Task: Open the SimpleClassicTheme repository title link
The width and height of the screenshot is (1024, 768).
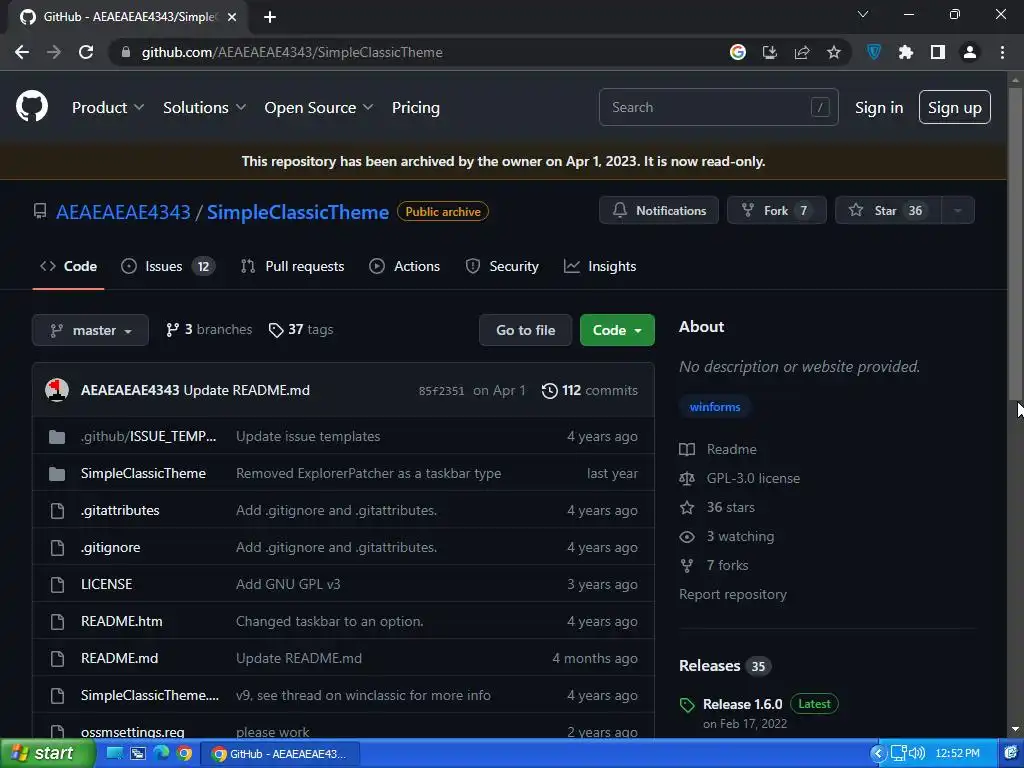Action: tap(298, 212)
